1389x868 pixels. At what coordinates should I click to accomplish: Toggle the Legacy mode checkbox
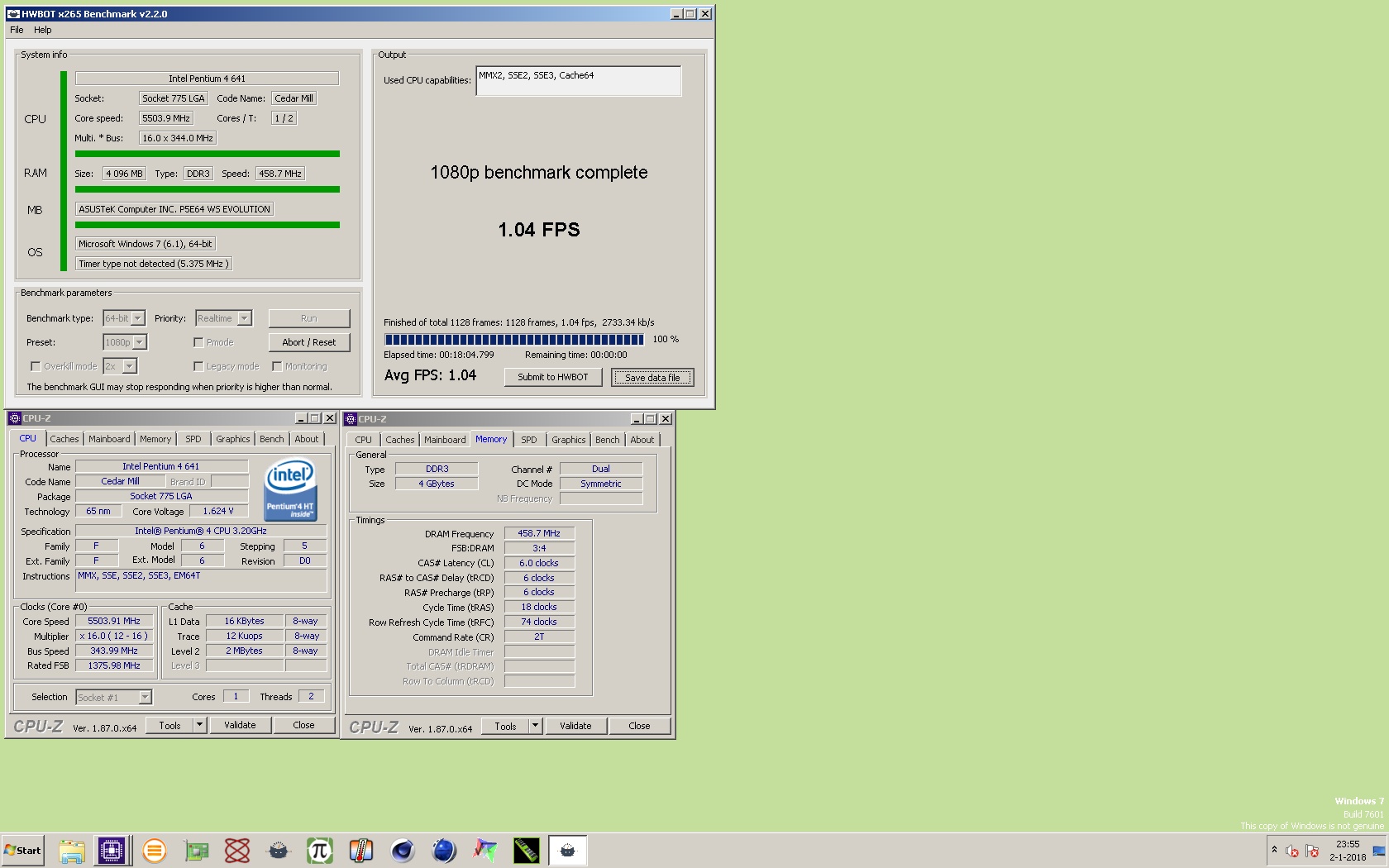click(198, 366)
